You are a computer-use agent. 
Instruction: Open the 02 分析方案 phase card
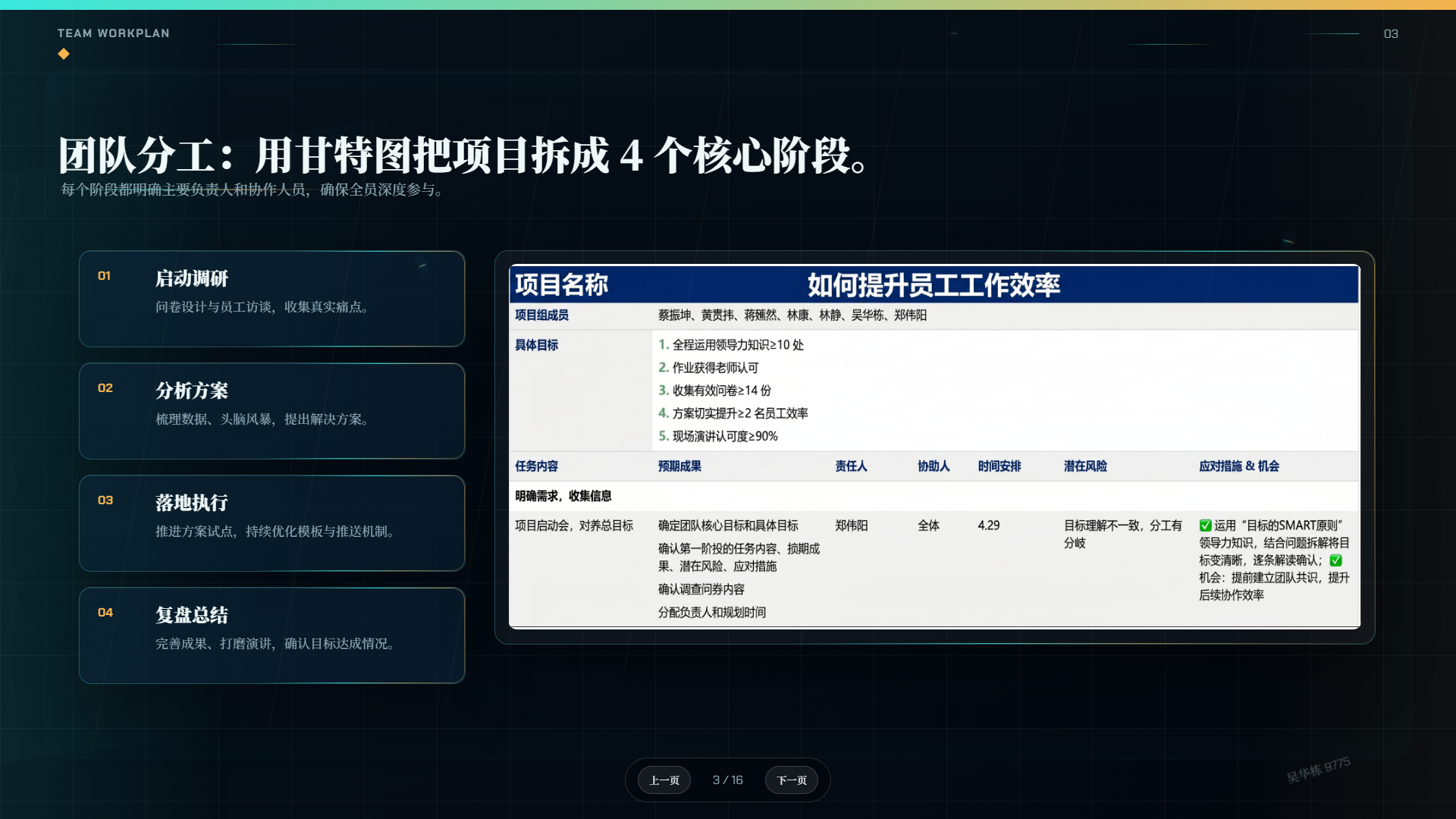[x=271, y=411]
